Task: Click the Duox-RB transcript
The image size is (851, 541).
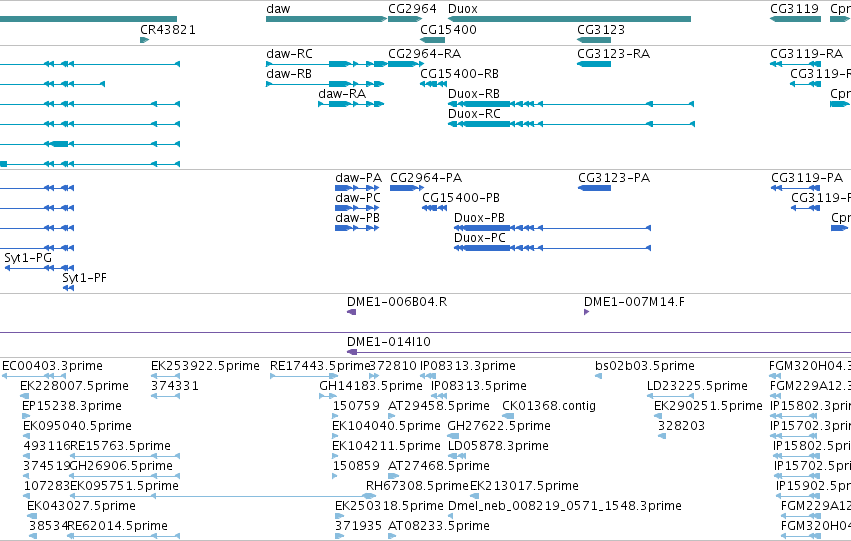Action: 571,104
